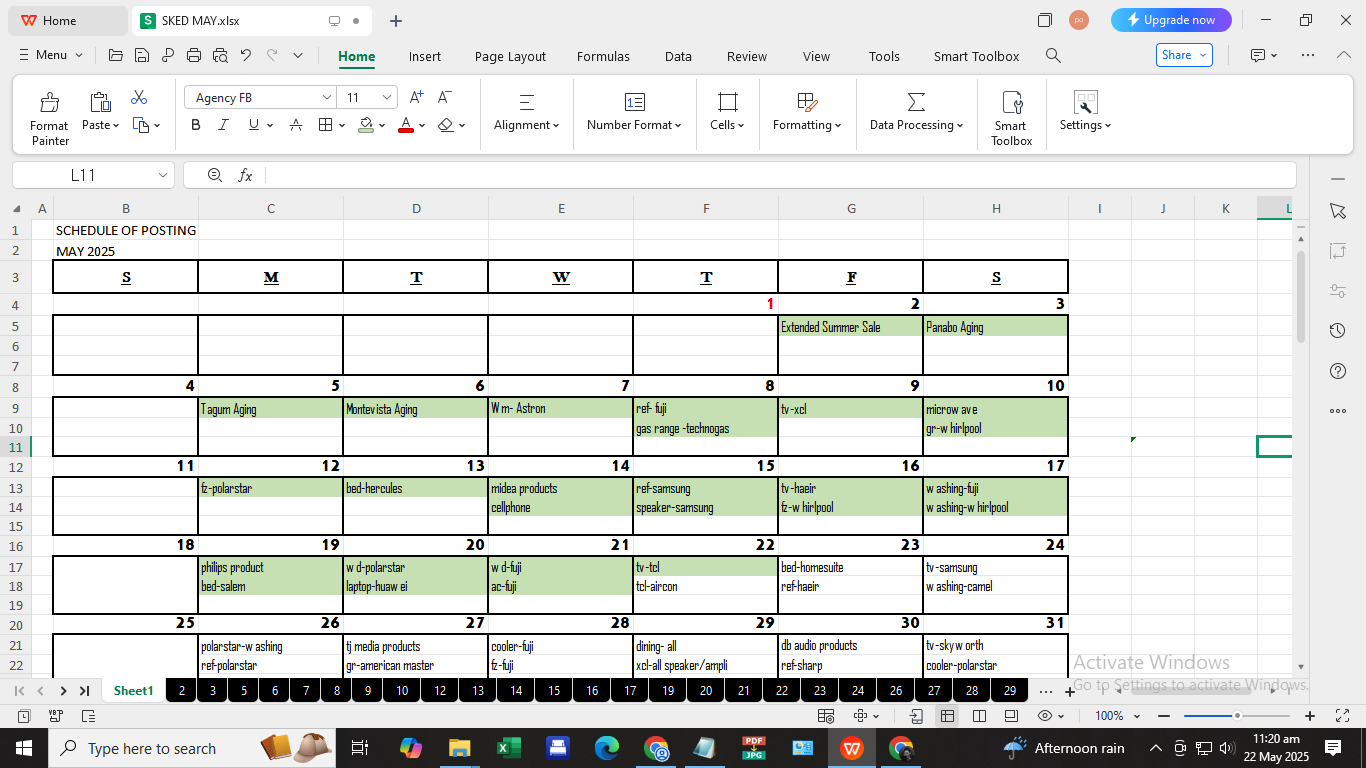Viewport: 1366px width, 768px height.
Task: Click the Upgrade now button
Action: point(1171,20)
